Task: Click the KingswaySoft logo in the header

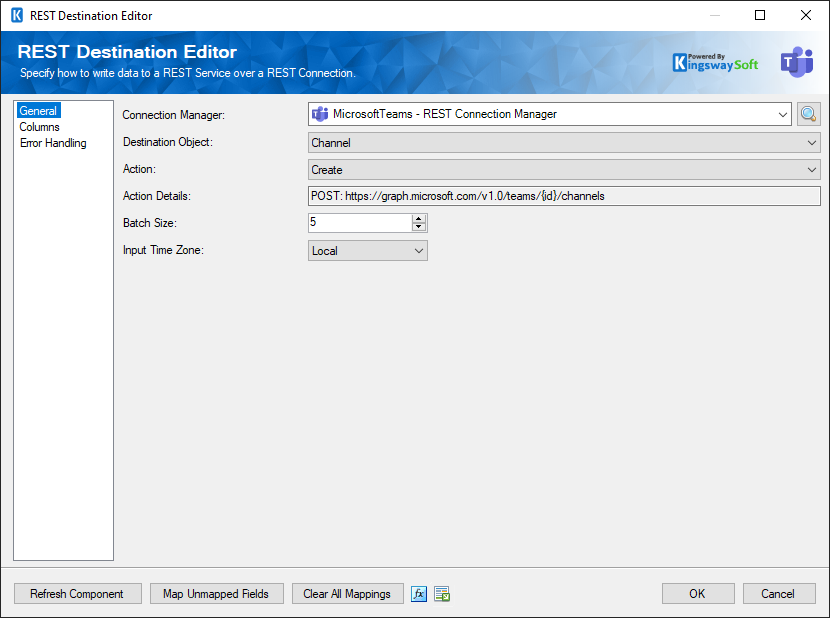Action: 715,62
